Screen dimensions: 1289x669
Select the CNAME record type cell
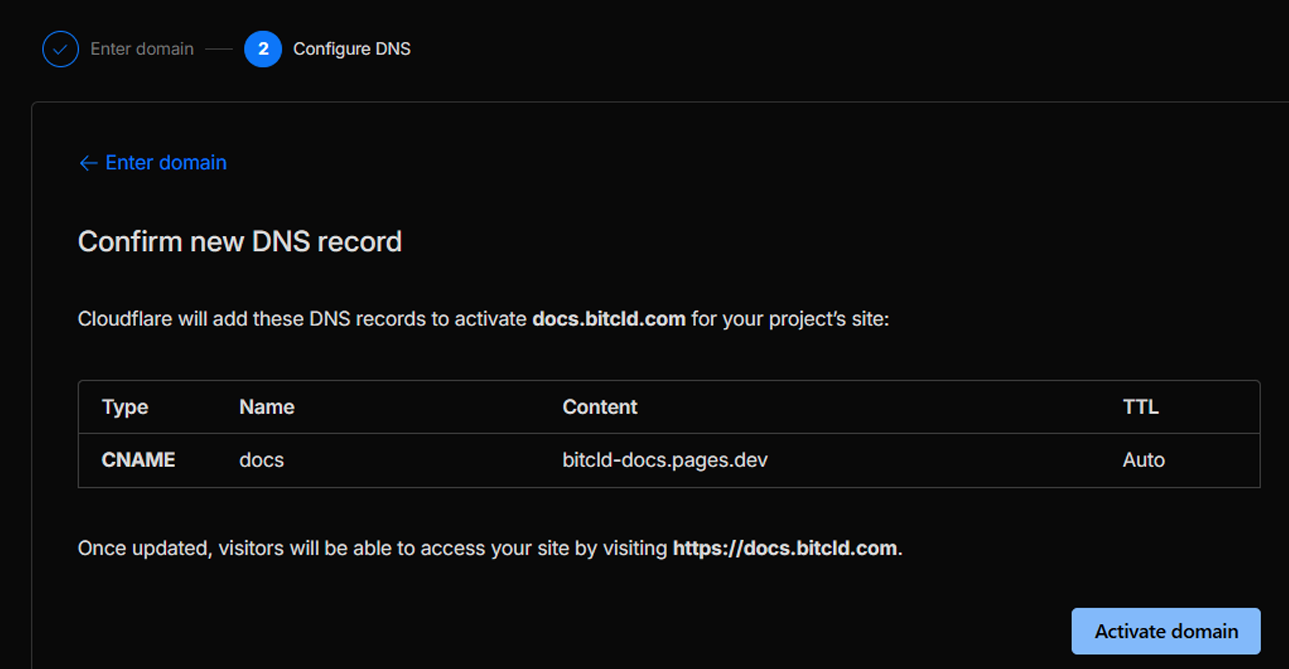138,459
